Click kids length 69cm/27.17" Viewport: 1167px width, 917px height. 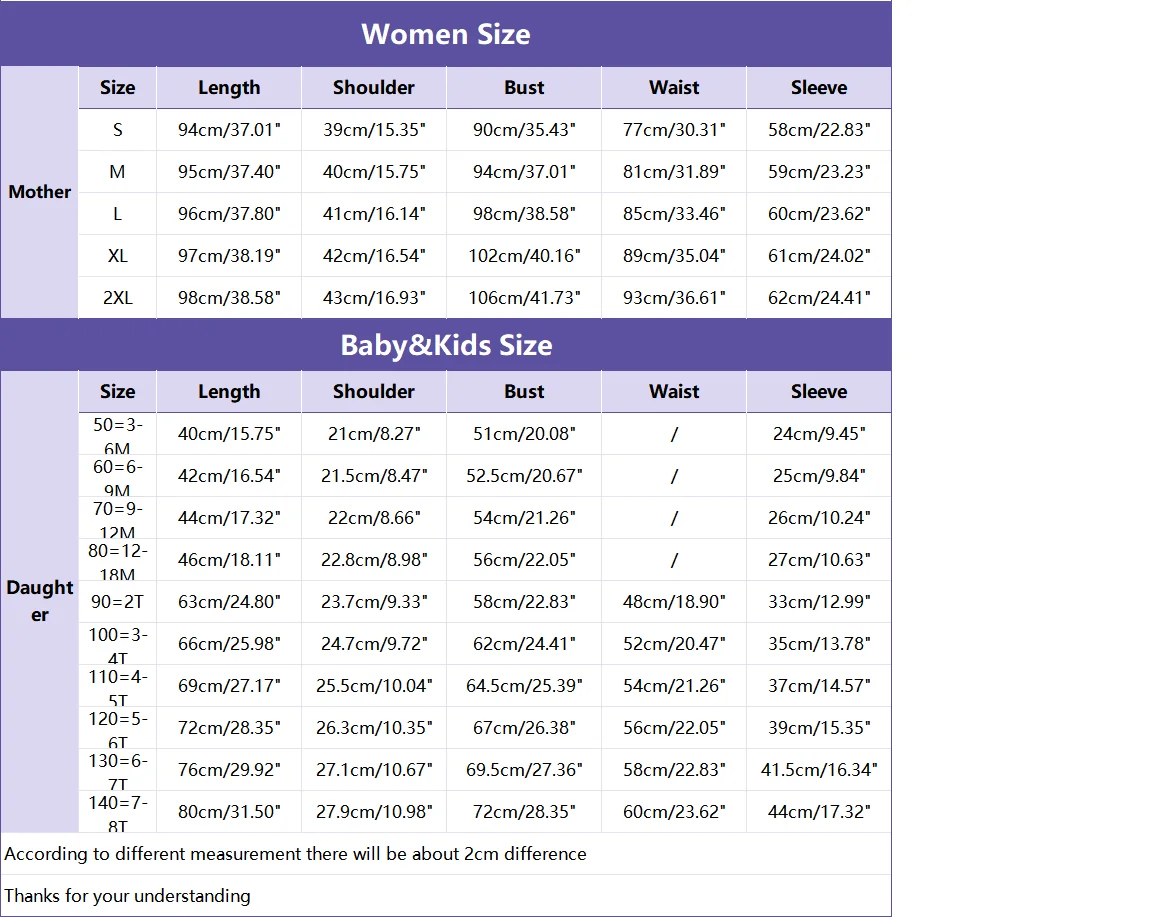(229, 686)
